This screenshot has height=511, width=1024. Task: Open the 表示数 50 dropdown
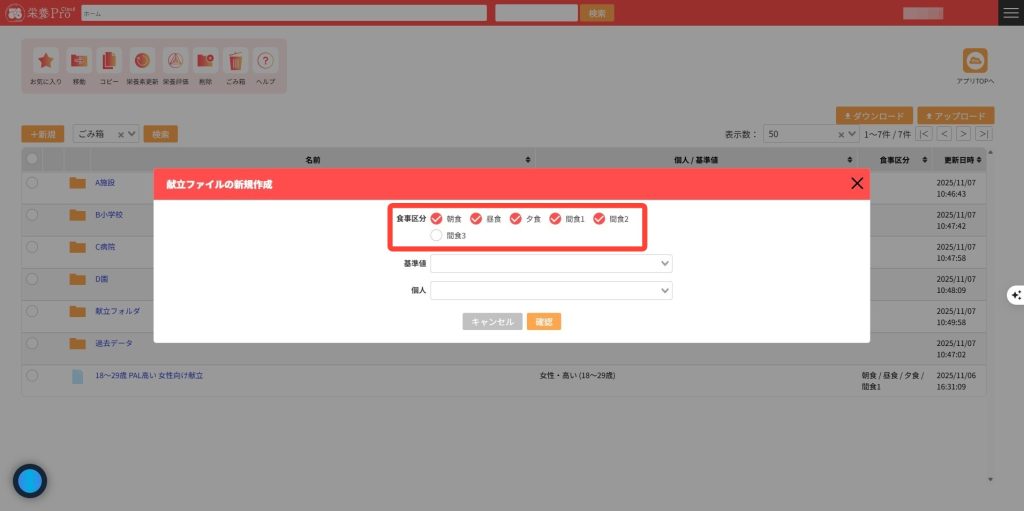tap(810, 134)
